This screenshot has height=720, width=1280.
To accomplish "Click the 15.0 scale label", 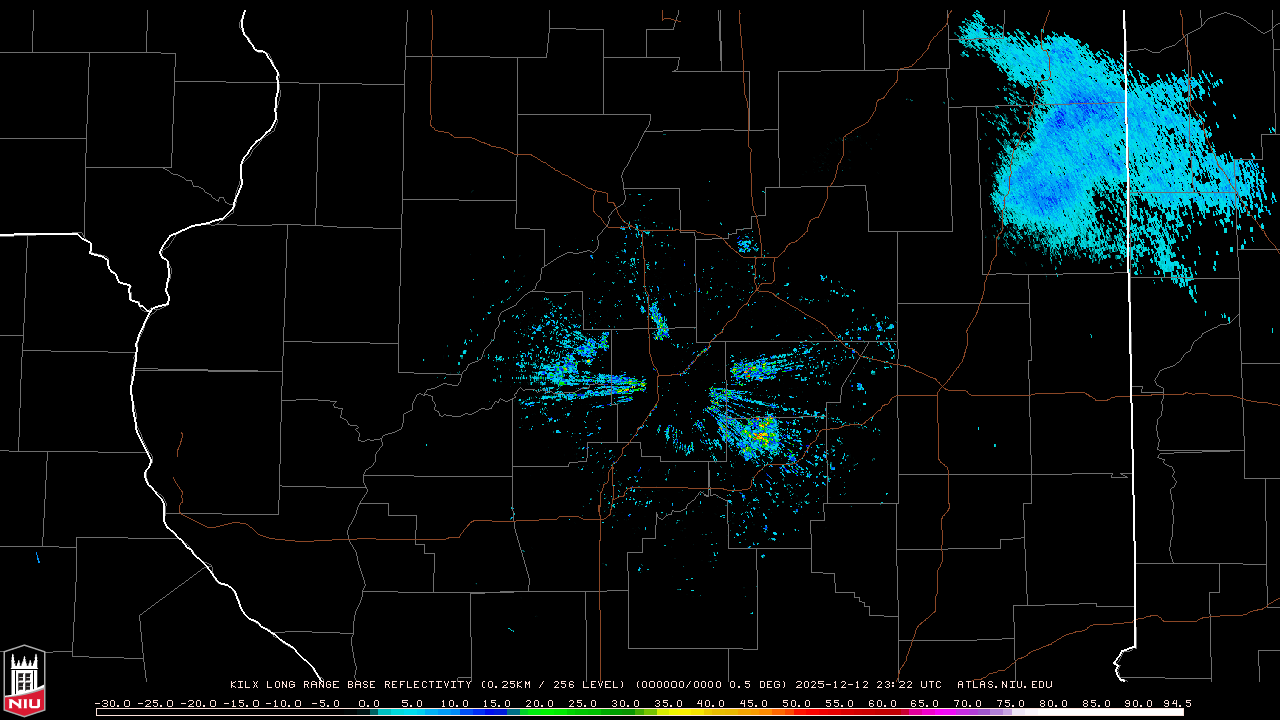I will tap(497, 703).
